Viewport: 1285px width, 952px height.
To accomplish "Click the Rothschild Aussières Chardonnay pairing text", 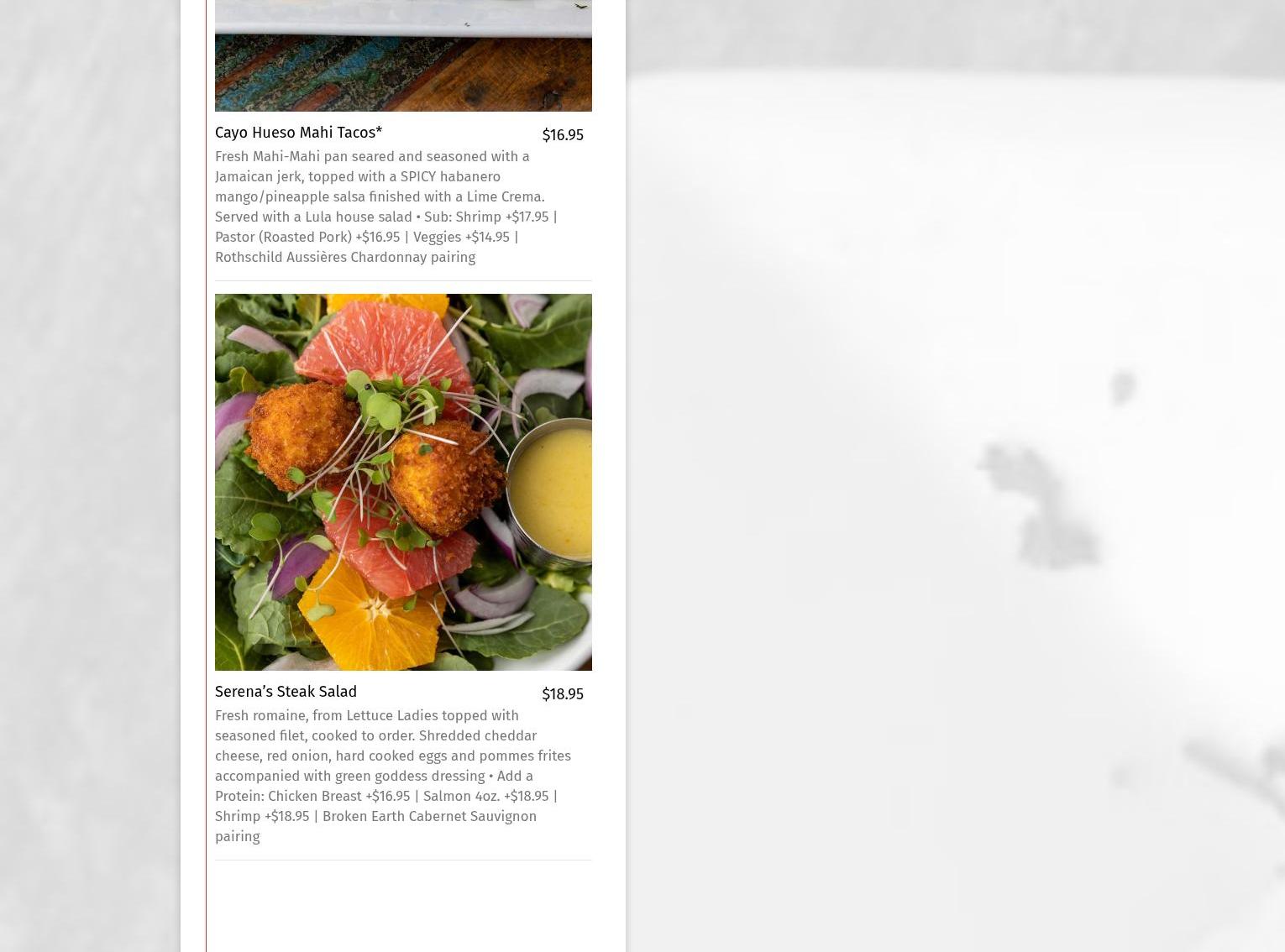I will coord(345,257).
